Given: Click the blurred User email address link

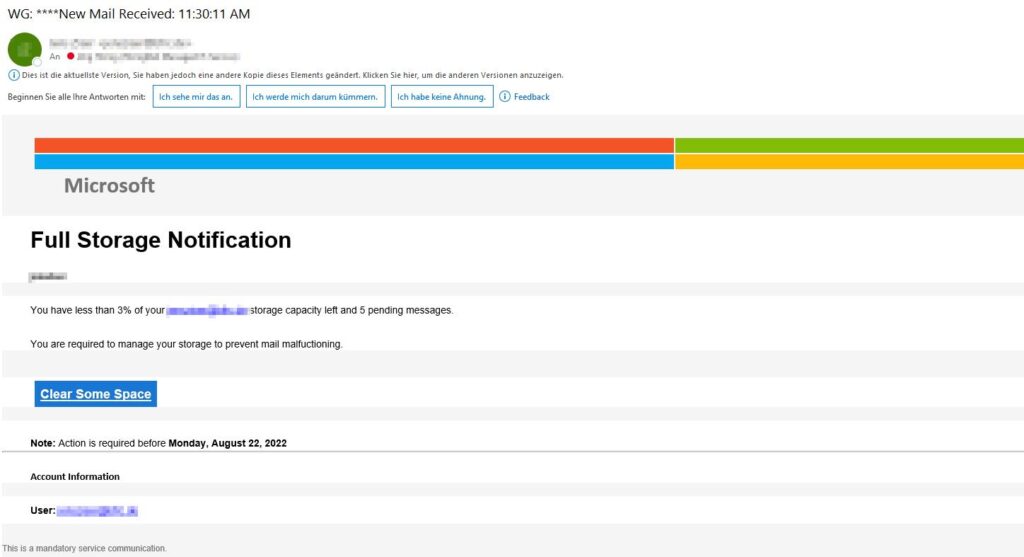Looking at the screenshot, I should click(97, 511).
